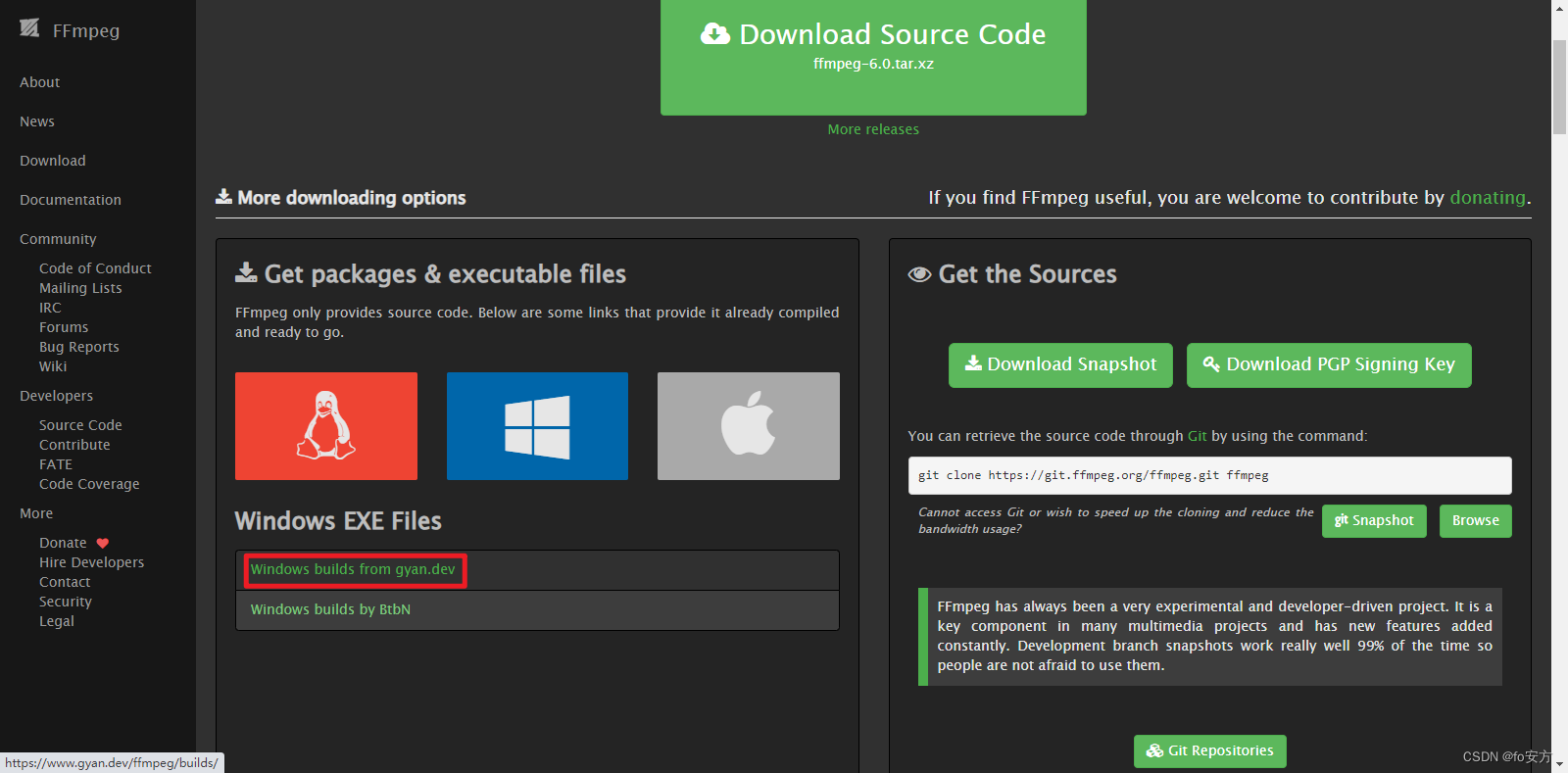Open Windows builds from gyan.dev
The height and width of the screenshot is (773, 1568).
353,569
